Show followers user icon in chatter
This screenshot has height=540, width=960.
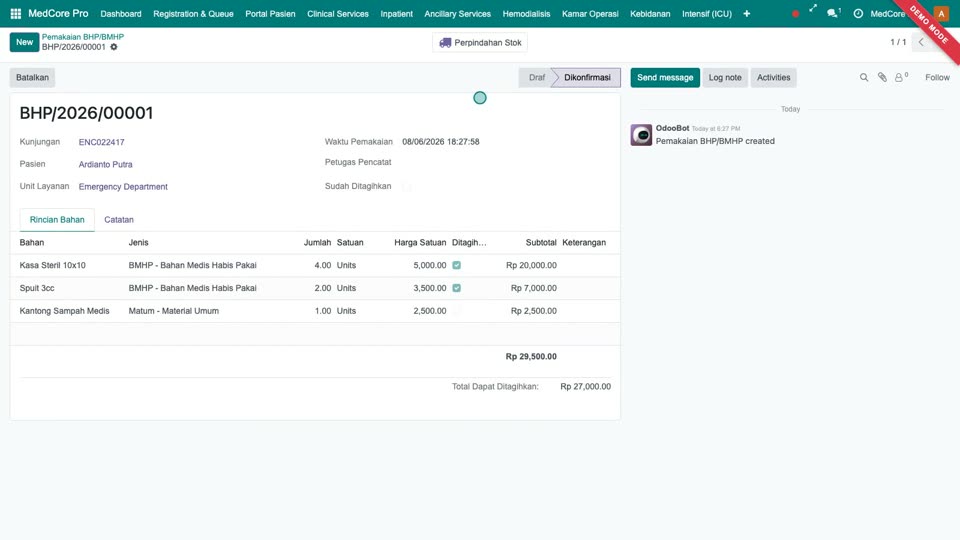tap(901, 77)
